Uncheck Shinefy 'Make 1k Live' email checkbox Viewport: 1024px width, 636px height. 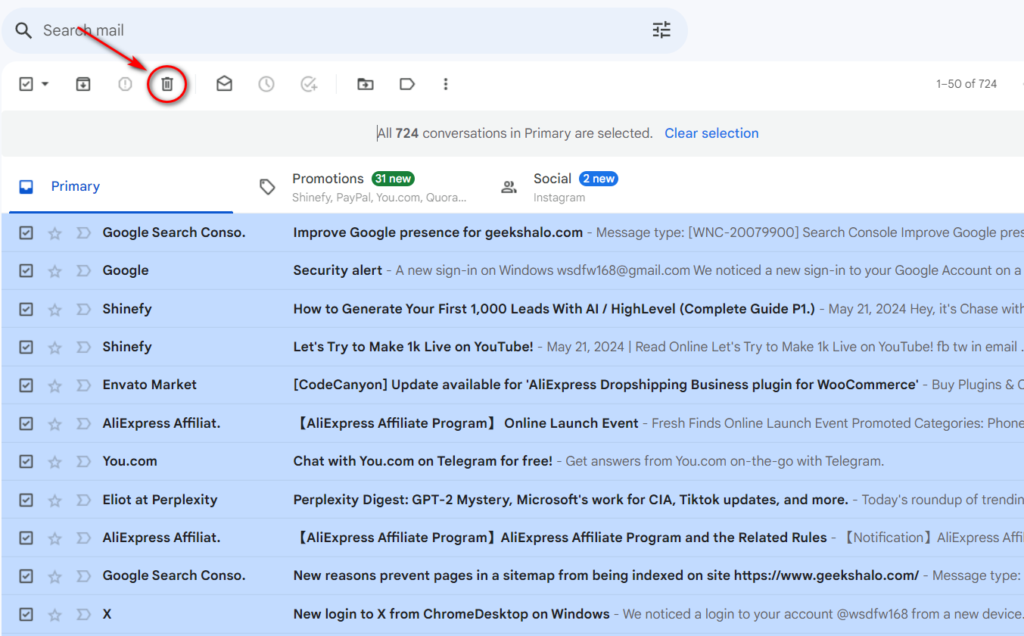click(26, 347)
